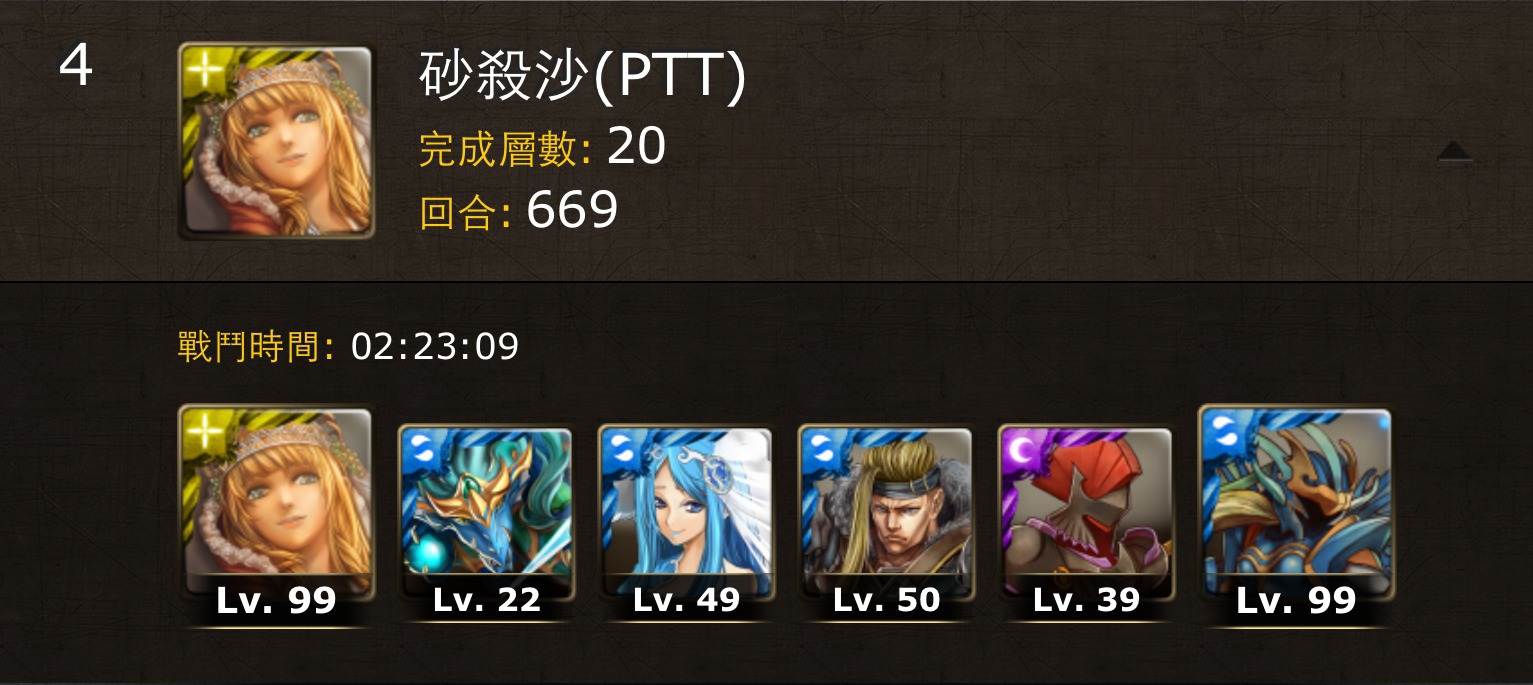Click the 回合 669 text

coord(519,211)
